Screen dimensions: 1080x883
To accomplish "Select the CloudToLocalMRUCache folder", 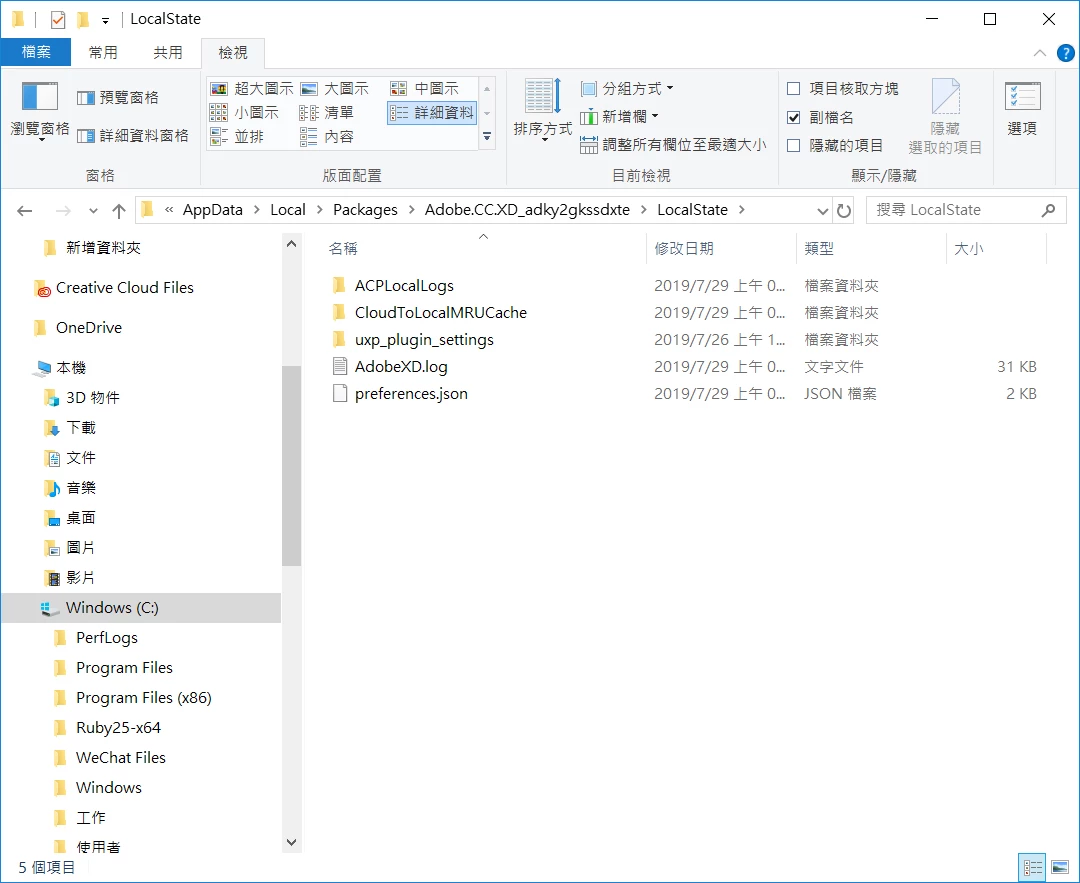I will pyautogui.click(x=441, y=313).
